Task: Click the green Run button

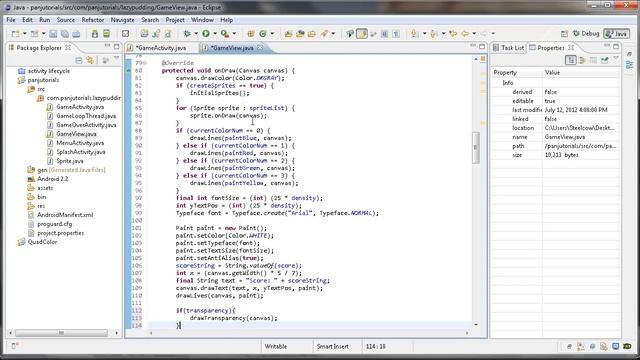Action: [x=206, y=34]
